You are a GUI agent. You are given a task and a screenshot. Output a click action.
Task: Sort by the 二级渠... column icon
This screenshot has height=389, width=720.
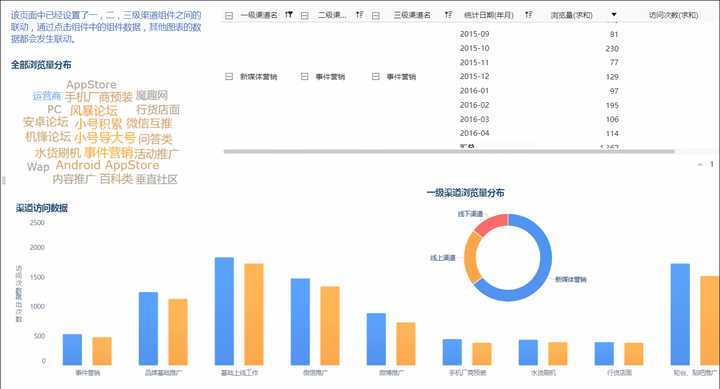[359, 15]
